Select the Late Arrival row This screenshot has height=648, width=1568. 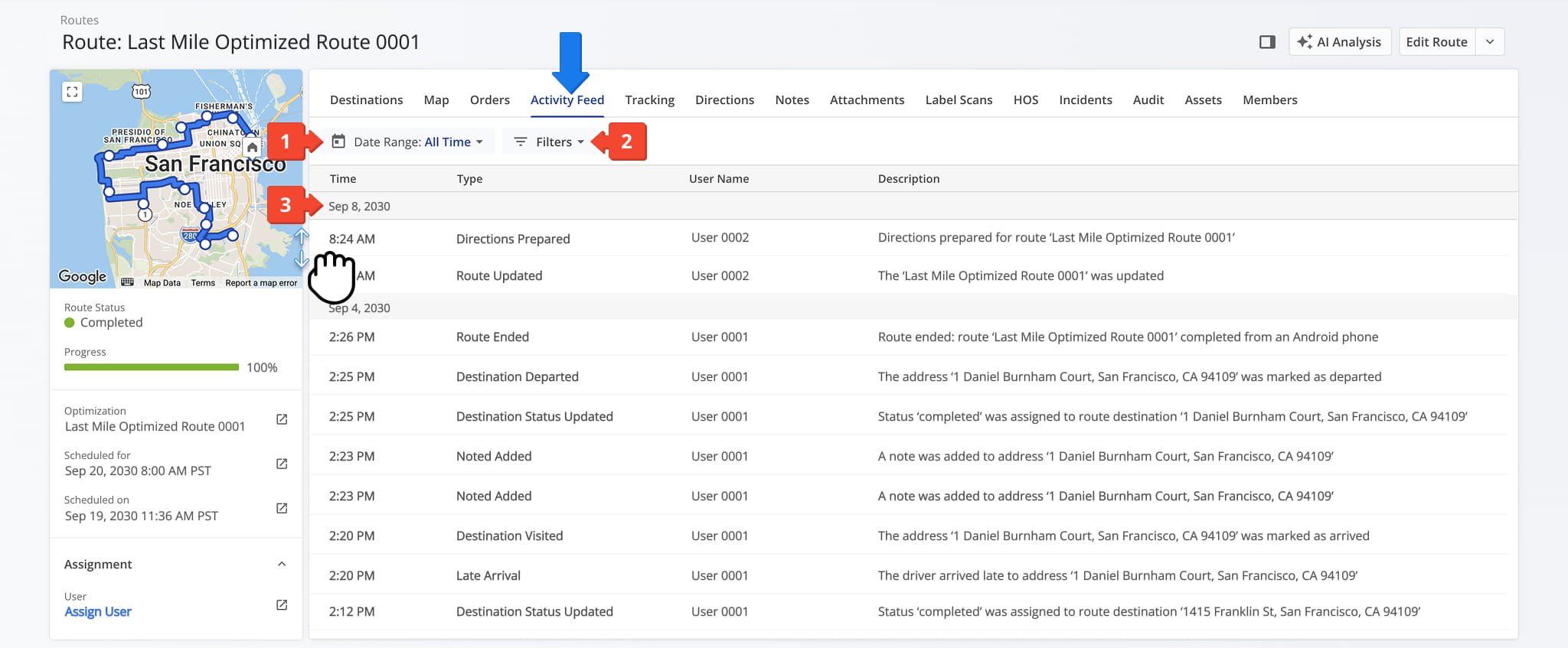913,575
